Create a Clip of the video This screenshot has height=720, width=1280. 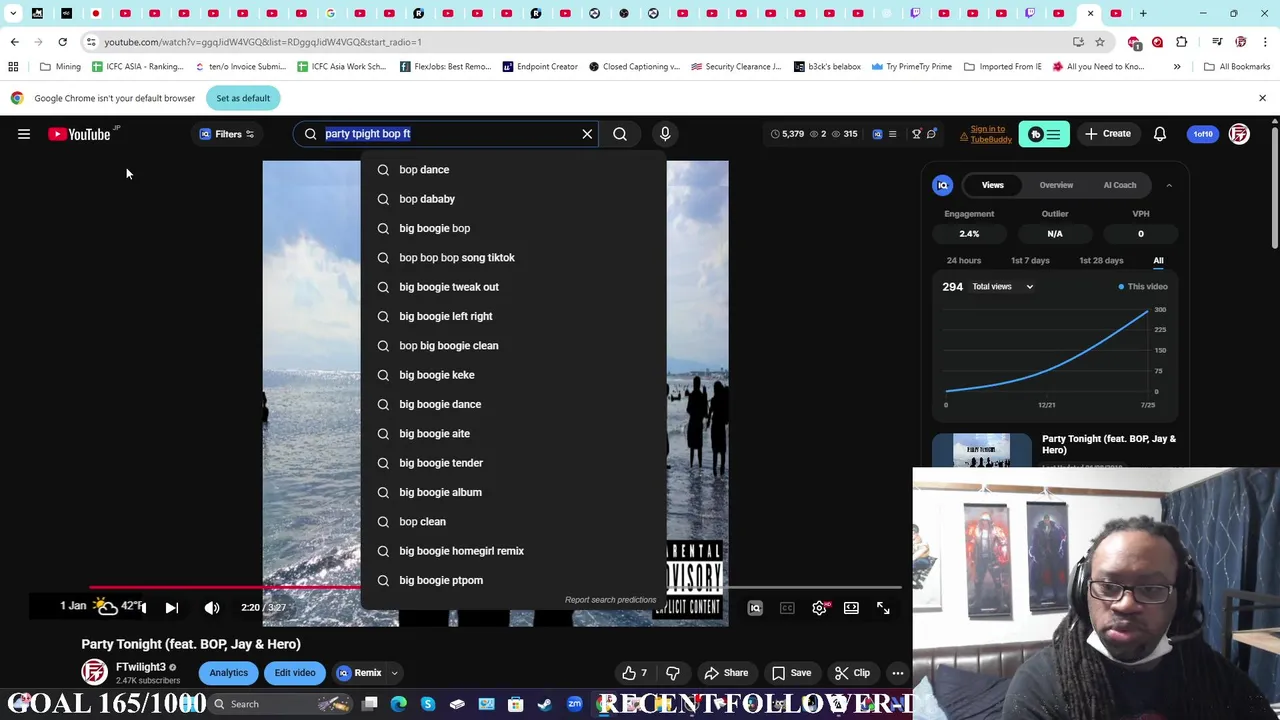852,673
